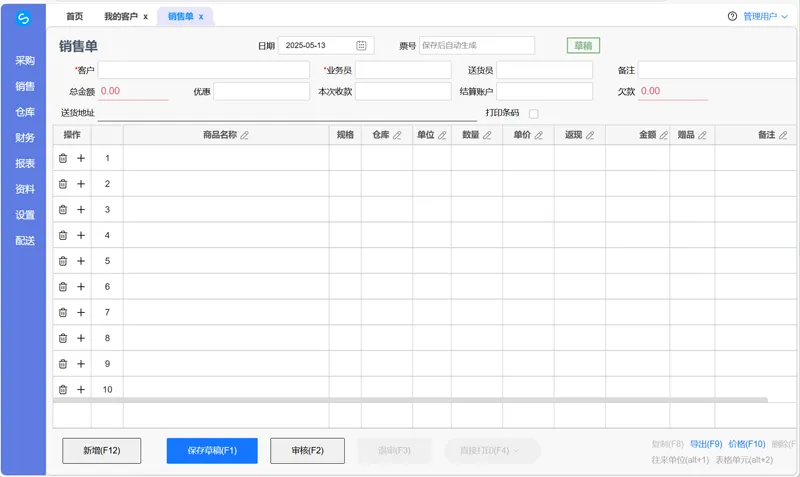Click the help question mark icon
This screenshot has width=800, height=477.
pyautogui.click(x=732, y=17)
